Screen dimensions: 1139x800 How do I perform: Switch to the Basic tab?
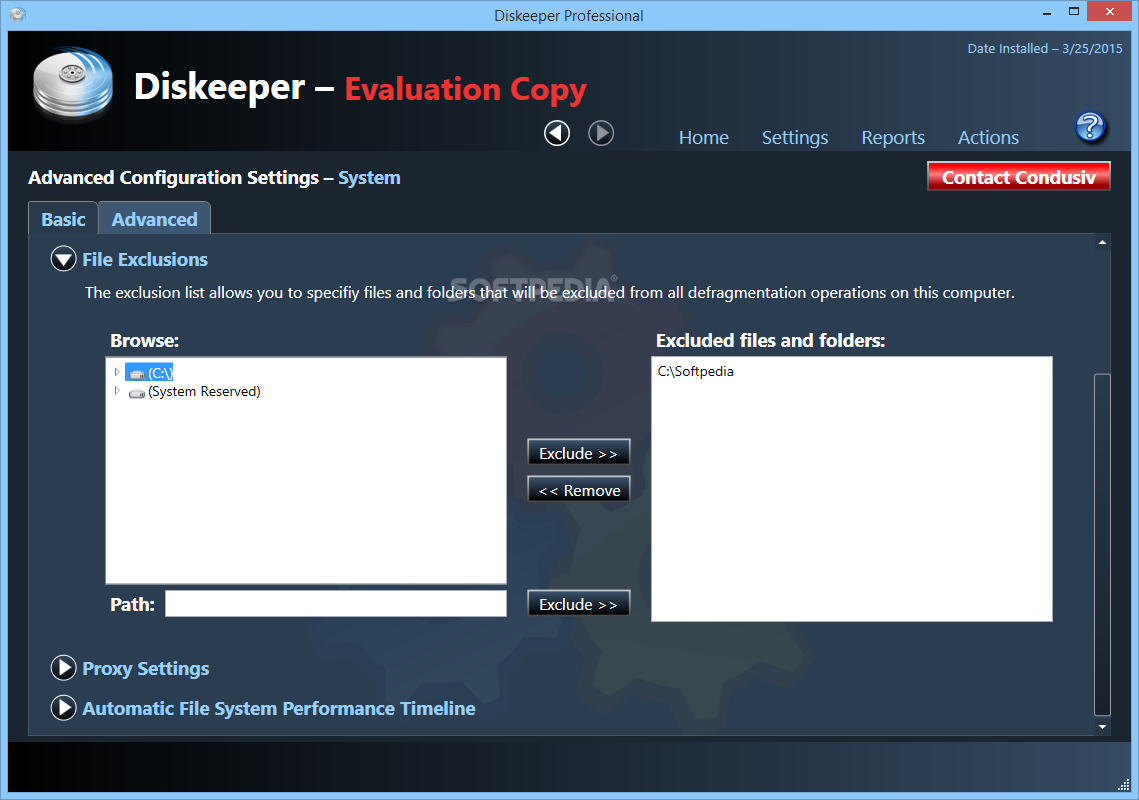coord(63,219)
